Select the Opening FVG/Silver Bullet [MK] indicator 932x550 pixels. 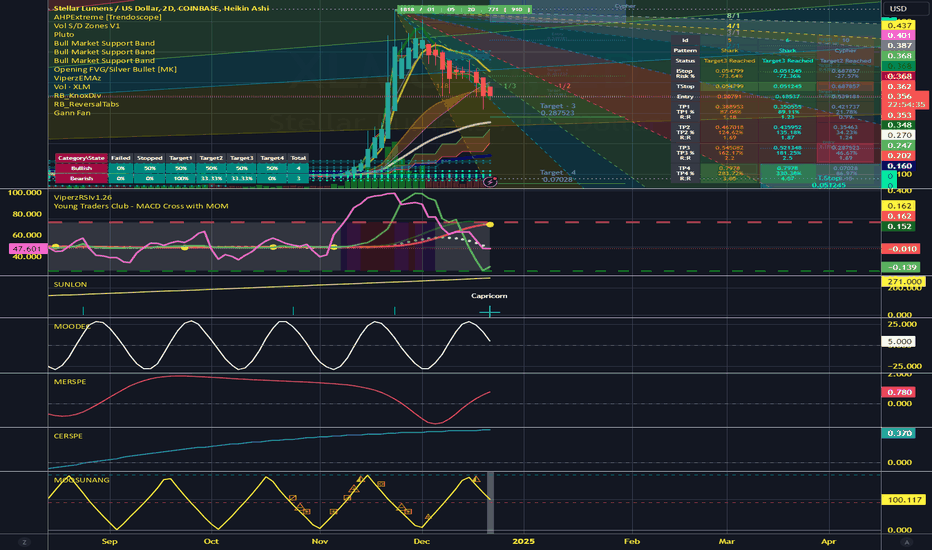(x=115, y=70)
